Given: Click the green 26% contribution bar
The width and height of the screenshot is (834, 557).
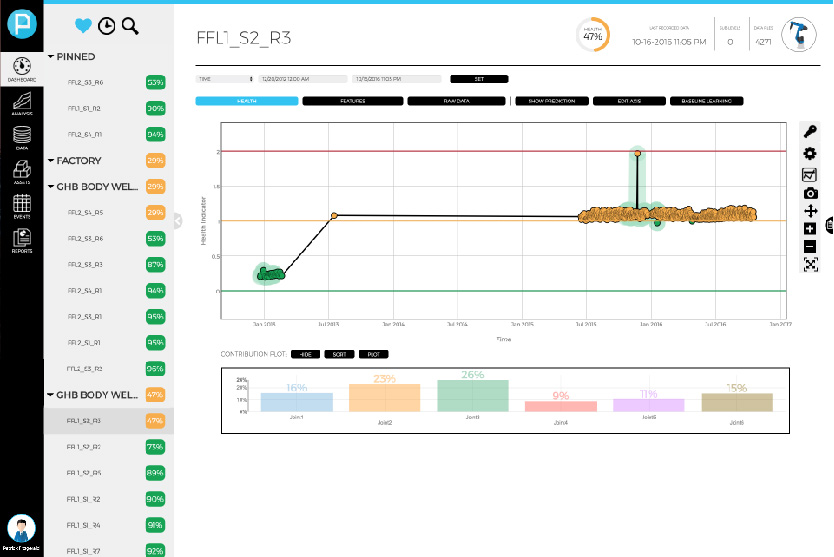Looking at the screenshot, I should [472, 396].
